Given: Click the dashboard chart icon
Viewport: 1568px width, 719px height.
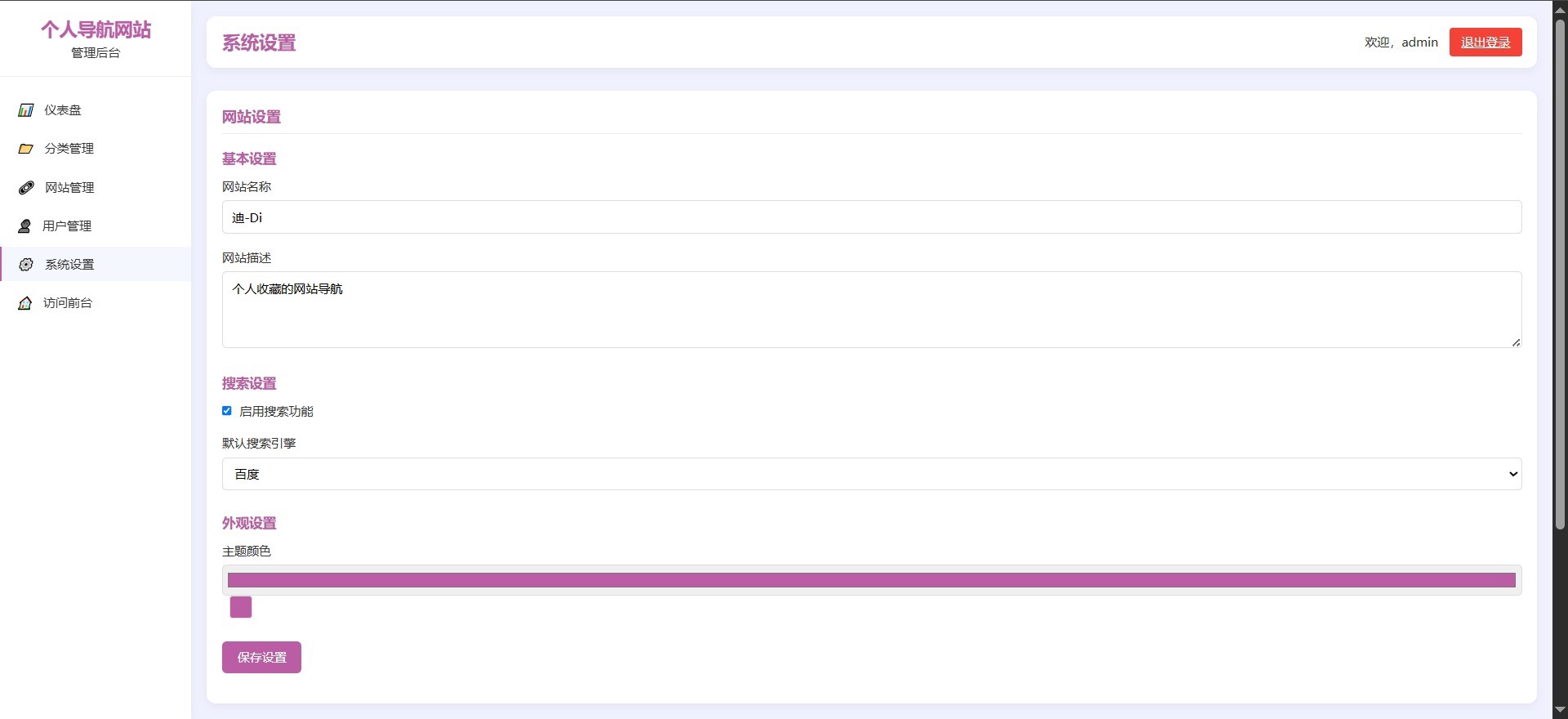Looking at the screenshot, I should click(x=26, y=110).
